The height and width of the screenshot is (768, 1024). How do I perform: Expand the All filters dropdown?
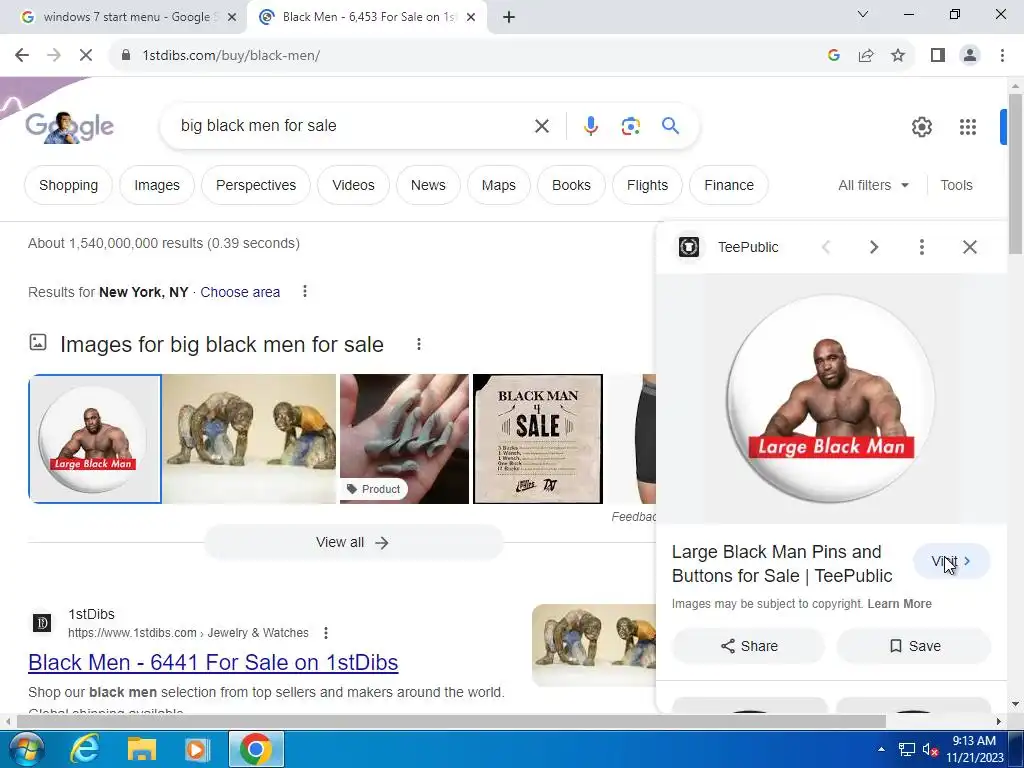(873, 185)
